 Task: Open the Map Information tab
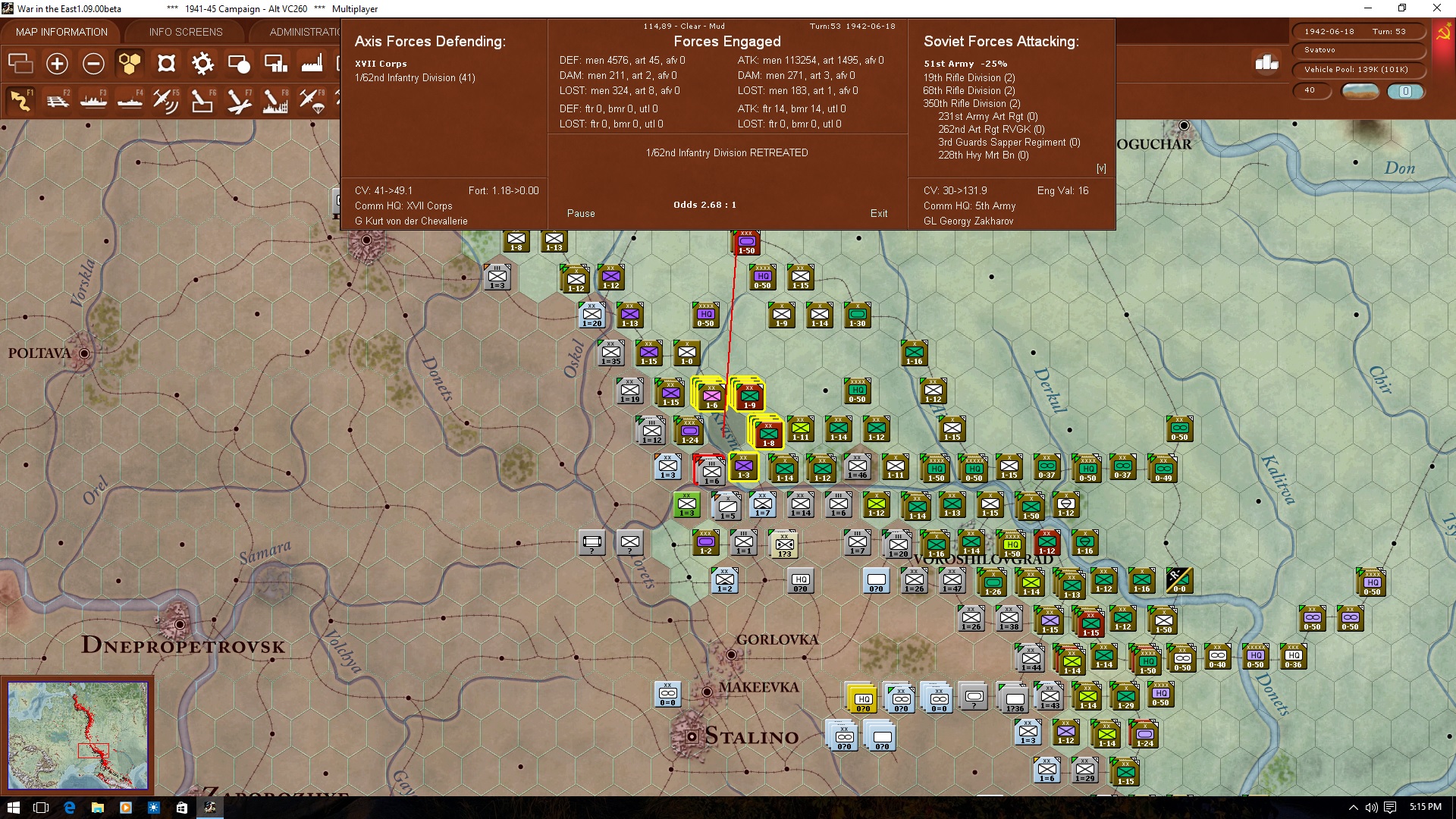pyautogui.click(x=61, y=32)
